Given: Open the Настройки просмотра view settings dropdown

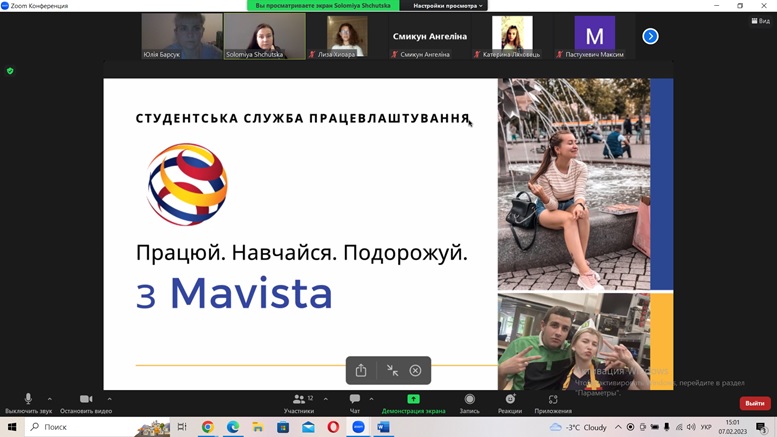Looking at the screenshot, I should [447, 5].
